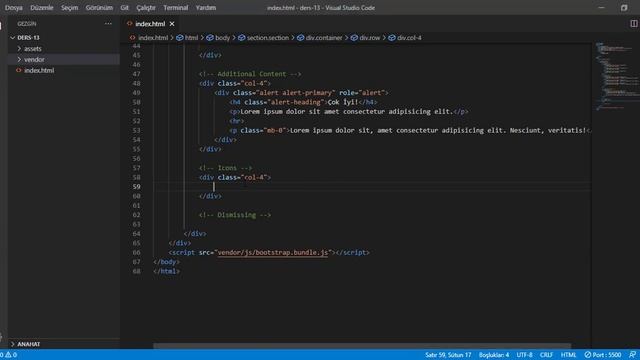Click line number 59 in gutter
Image resolution: width=640 pixels, height=360 pixels.
pos(137,187)
